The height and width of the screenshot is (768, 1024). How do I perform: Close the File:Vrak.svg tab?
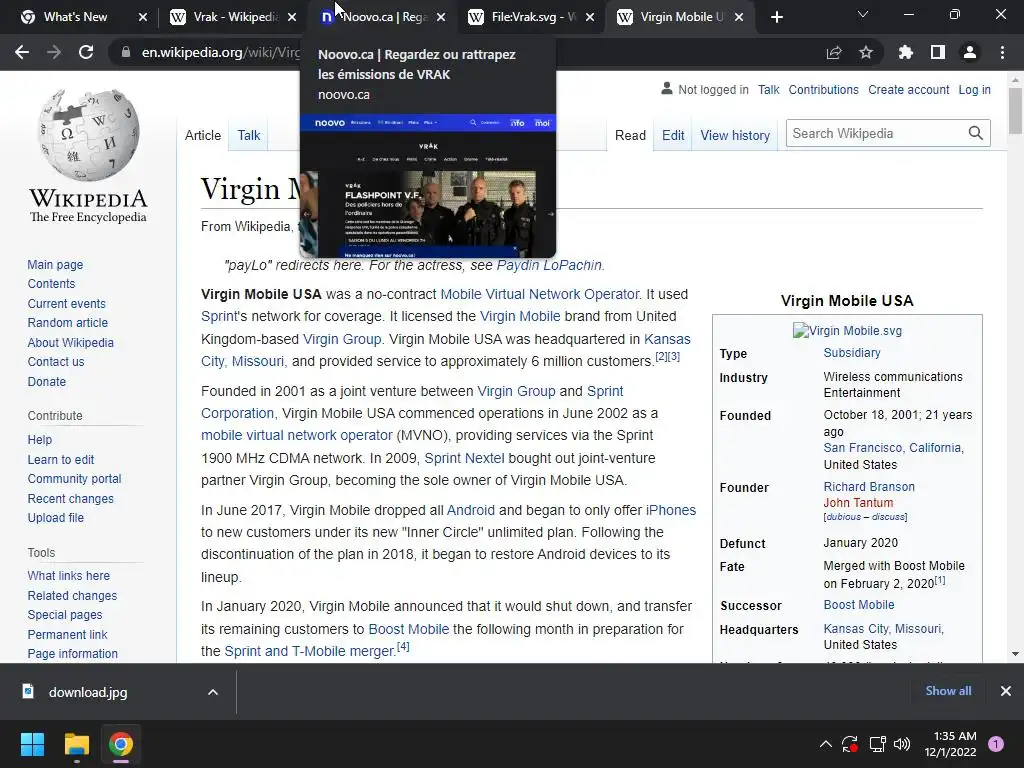[590, 17]
